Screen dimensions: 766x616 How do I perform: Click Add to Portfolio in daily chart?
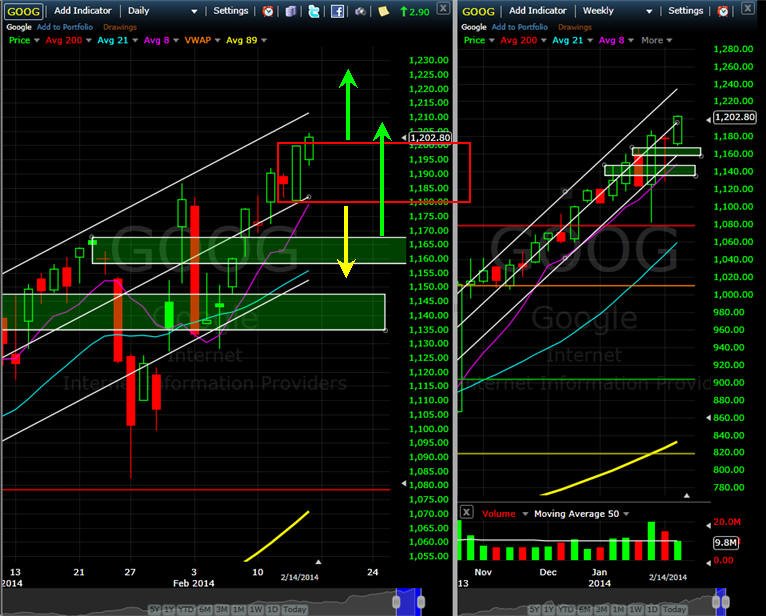point(64,27)
